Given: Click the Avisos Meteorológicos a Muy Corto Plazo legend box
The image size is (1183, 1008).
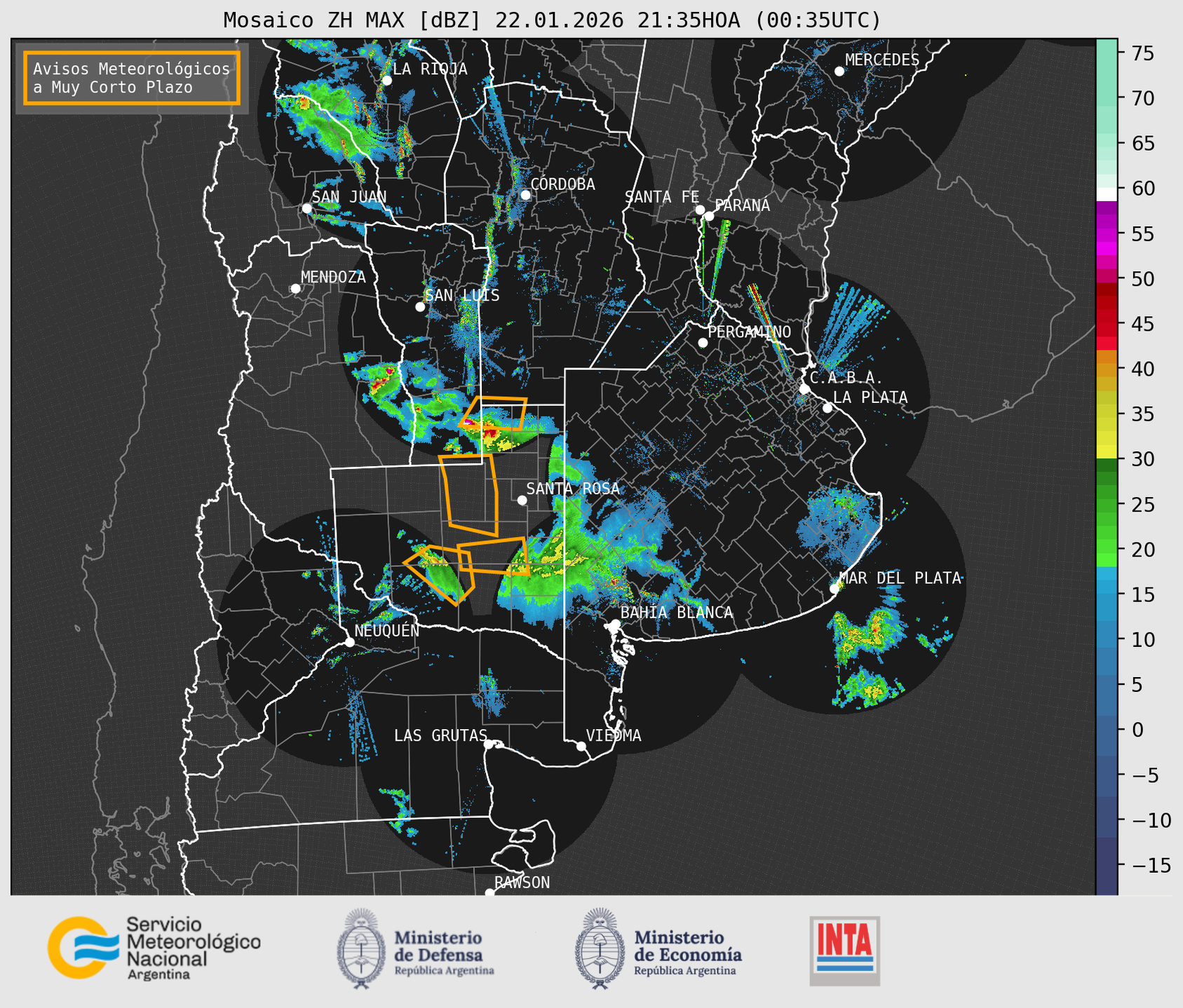Looking at the screenshot, I should coord(132,78).
